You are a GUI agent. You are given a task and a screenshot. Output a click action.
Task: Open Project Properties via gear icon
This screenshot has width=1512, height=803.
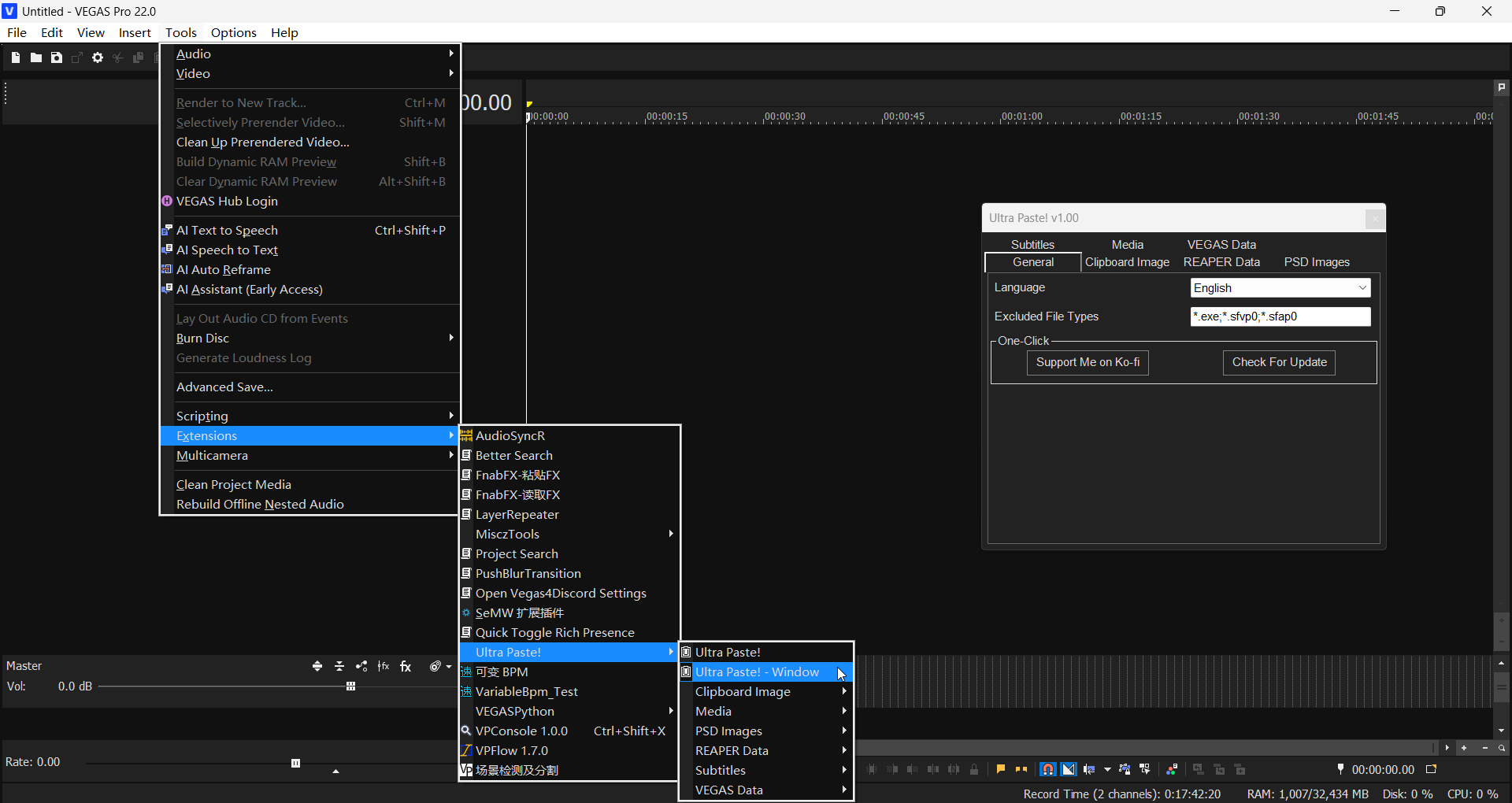click(x=97, y=57)
